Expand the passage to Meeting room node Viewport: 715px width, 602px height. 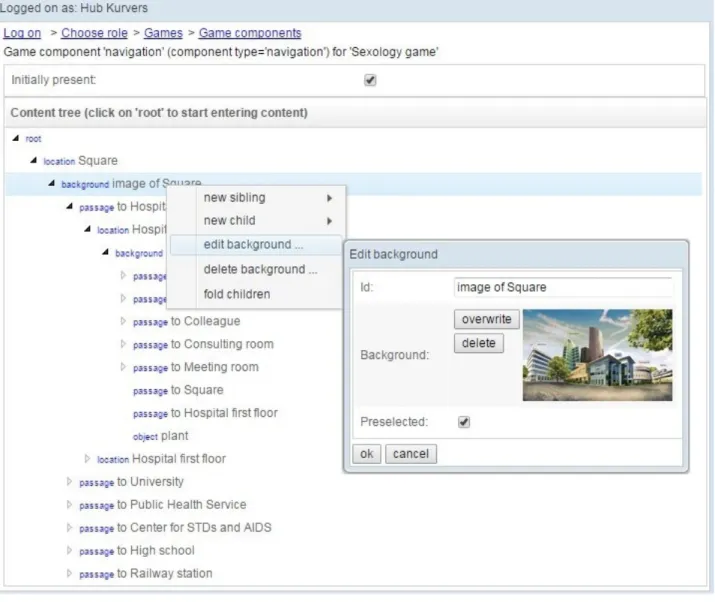123,367
